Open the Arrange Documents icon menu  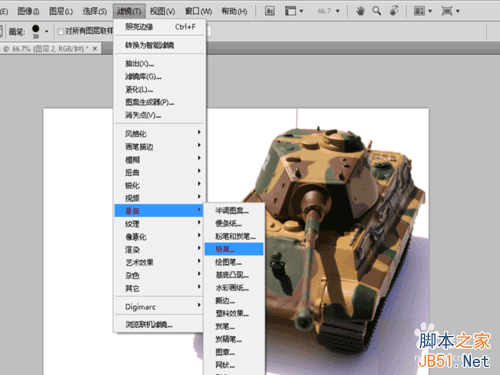(423, 11)
